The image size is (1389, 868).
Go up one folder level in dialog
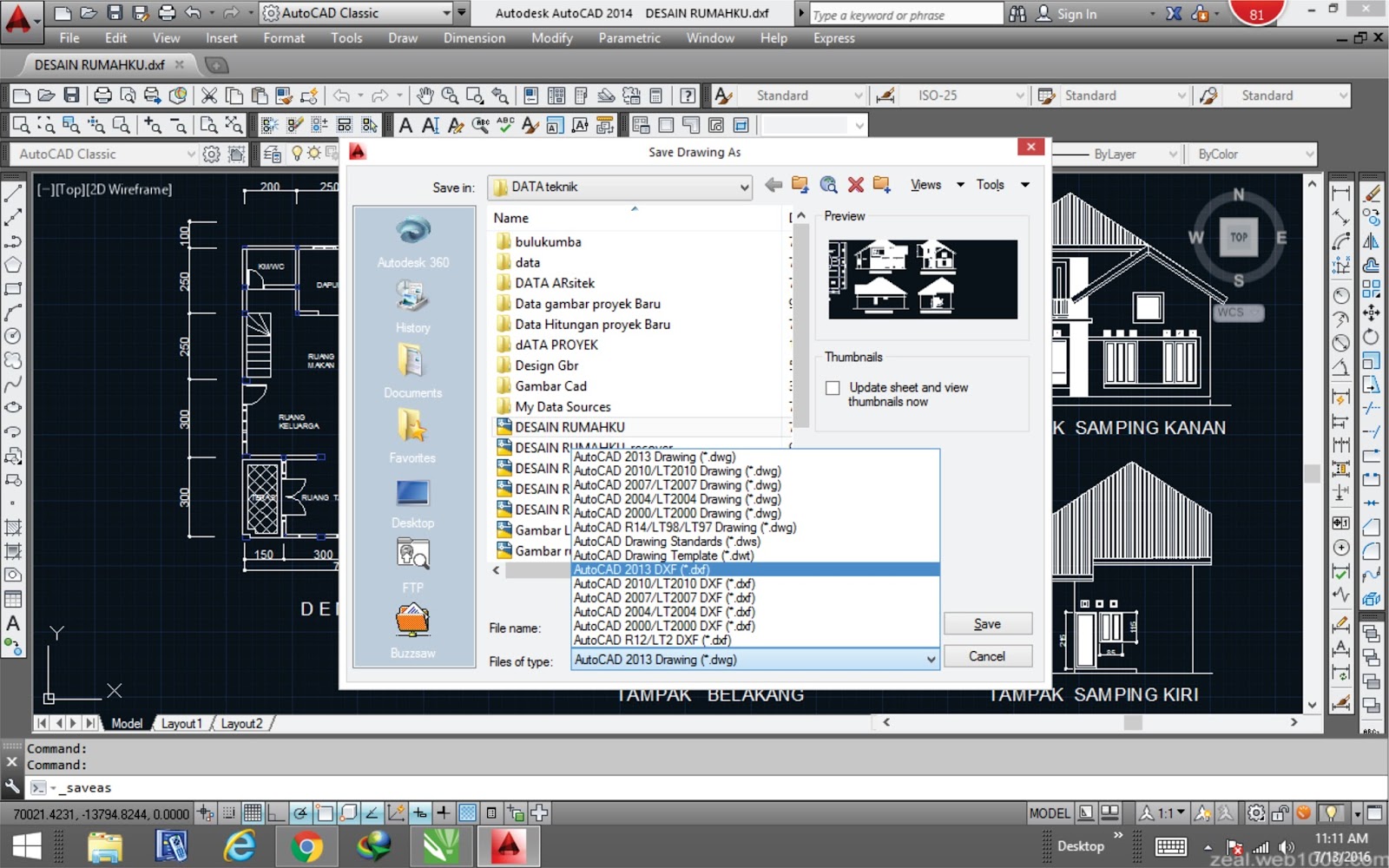[800, 185]
